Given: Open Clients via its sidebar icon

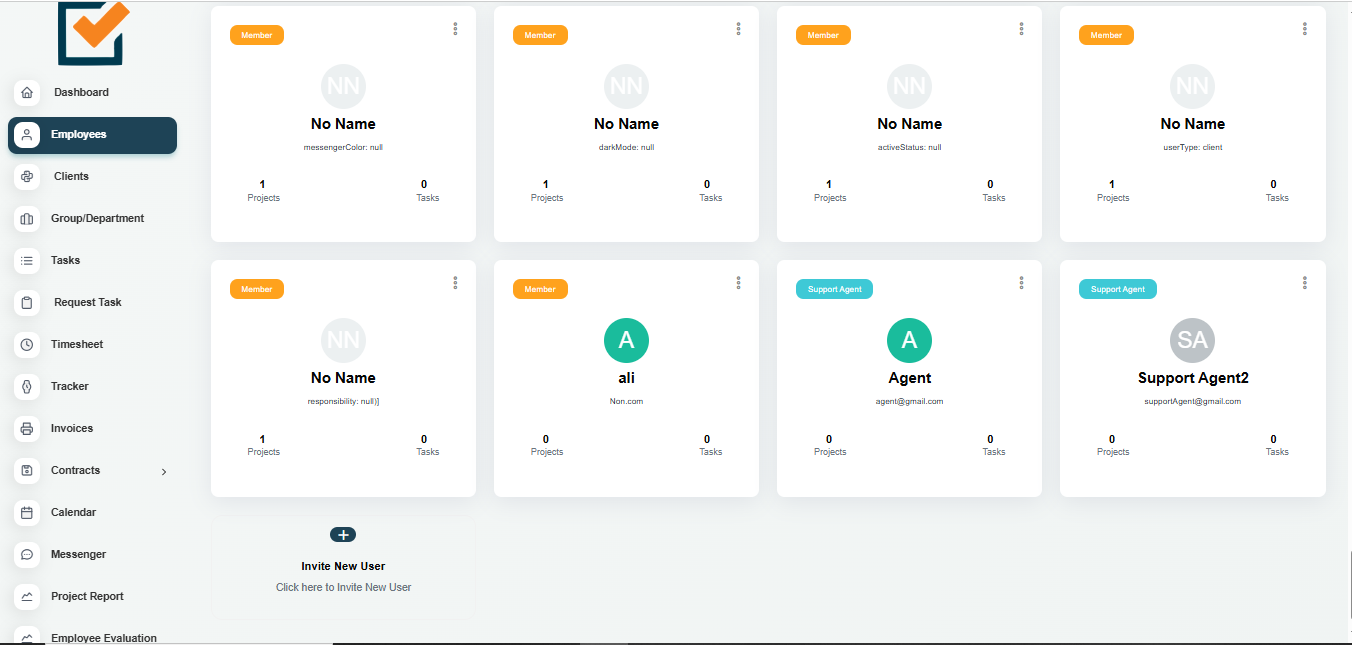Looking at the screenshot, I should [x=27, y=176].
